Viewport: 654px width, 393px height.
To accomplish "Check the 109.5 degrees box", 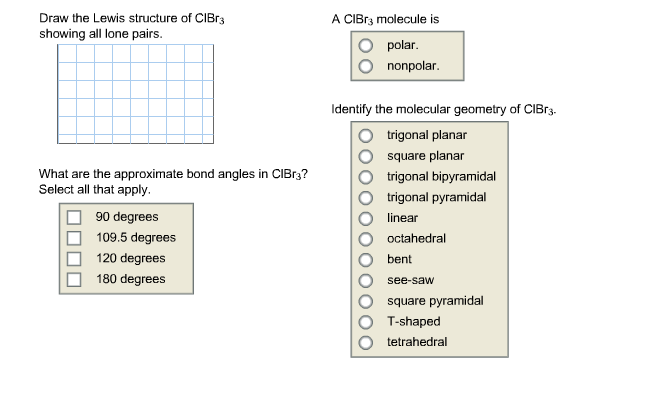I will tap(74, 238).
